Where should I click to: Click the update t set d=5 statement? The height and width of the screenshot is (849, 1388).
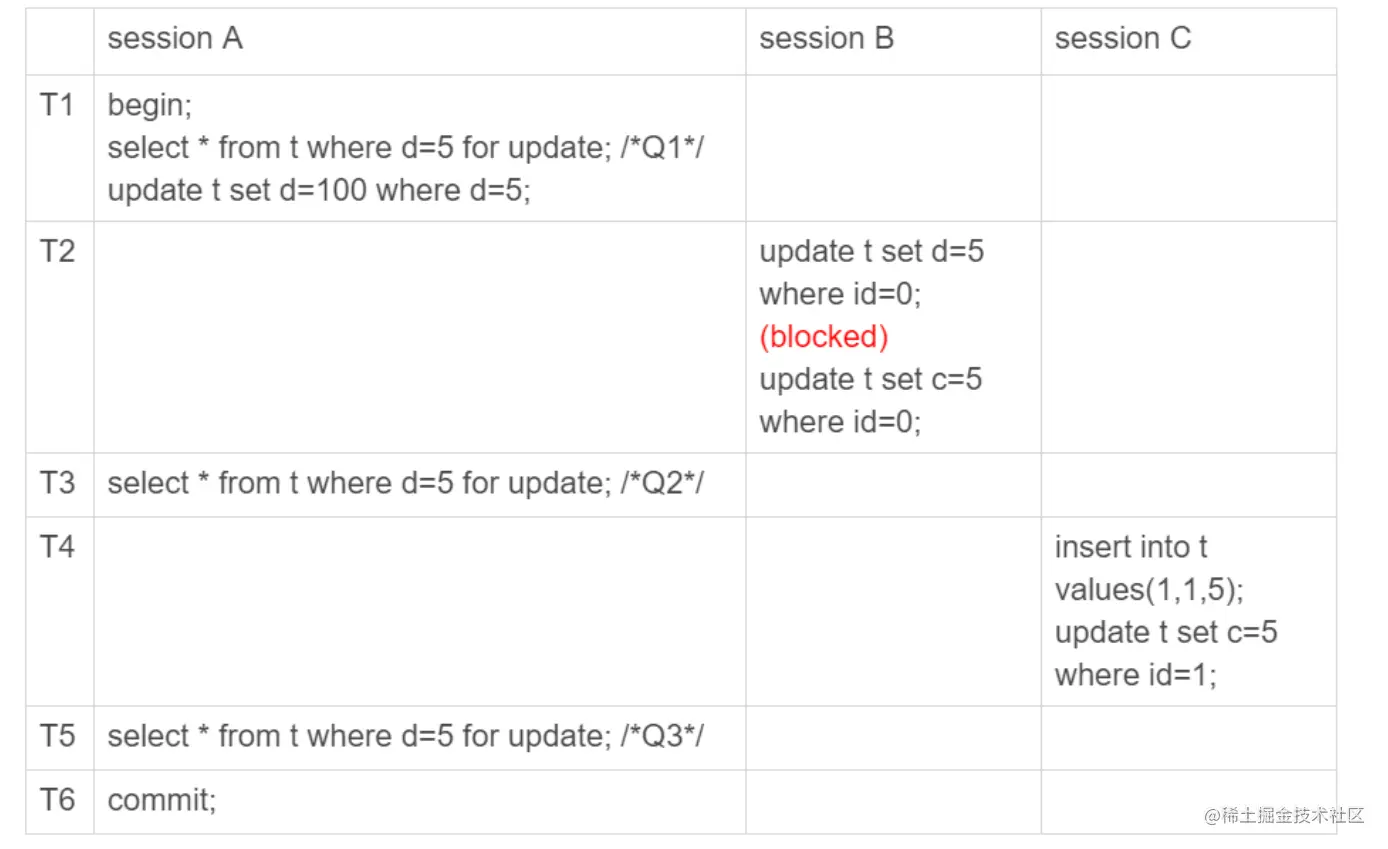871,272
